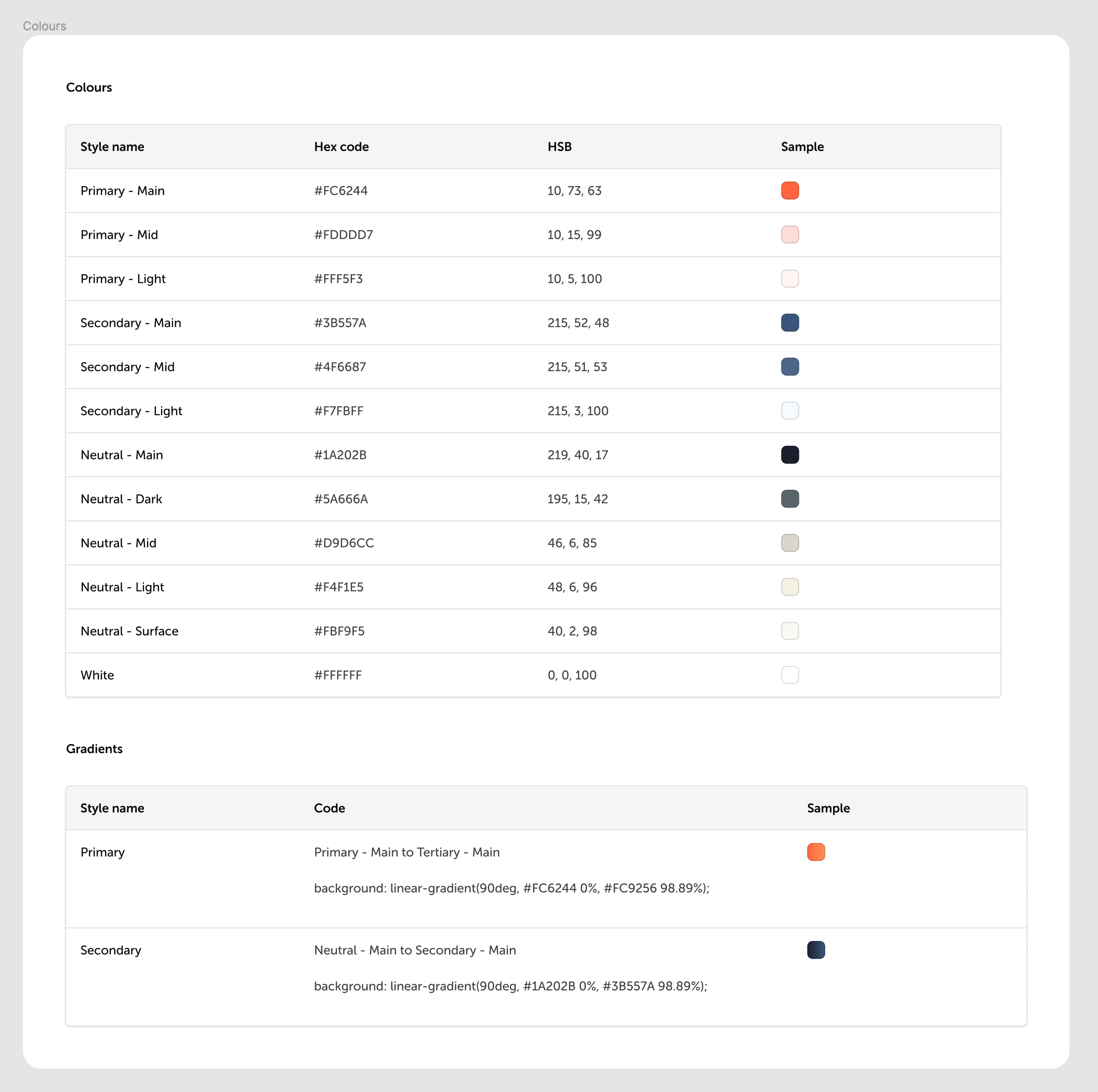Image resolution: width=1098 pixels, height=1092 pixels.
Task: Click the Primary - Light color sample
Action: (789, 279)
